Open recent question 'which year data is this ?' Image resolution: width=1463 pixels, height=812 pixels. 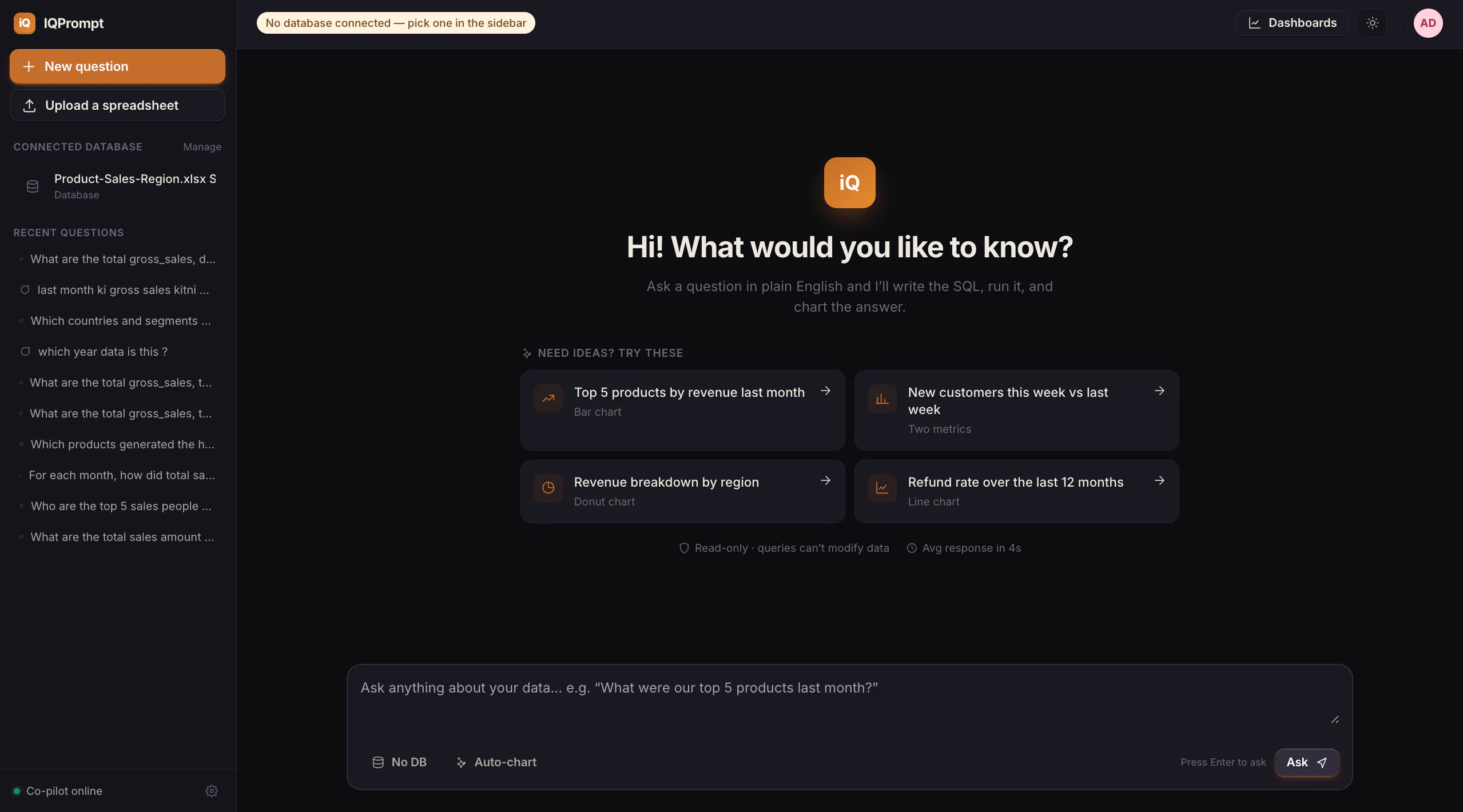click(x=117, y=352)
